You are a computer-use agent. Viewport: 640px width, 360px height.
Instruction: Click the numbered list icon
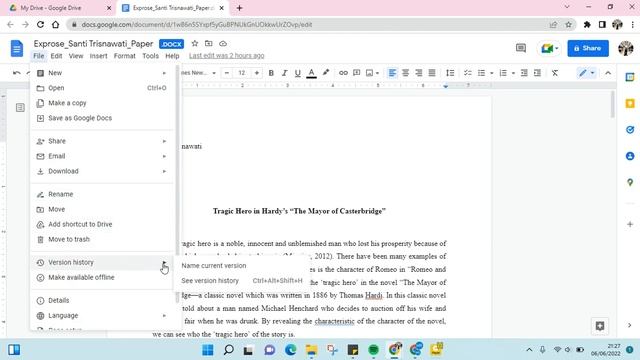coord(503,73)
